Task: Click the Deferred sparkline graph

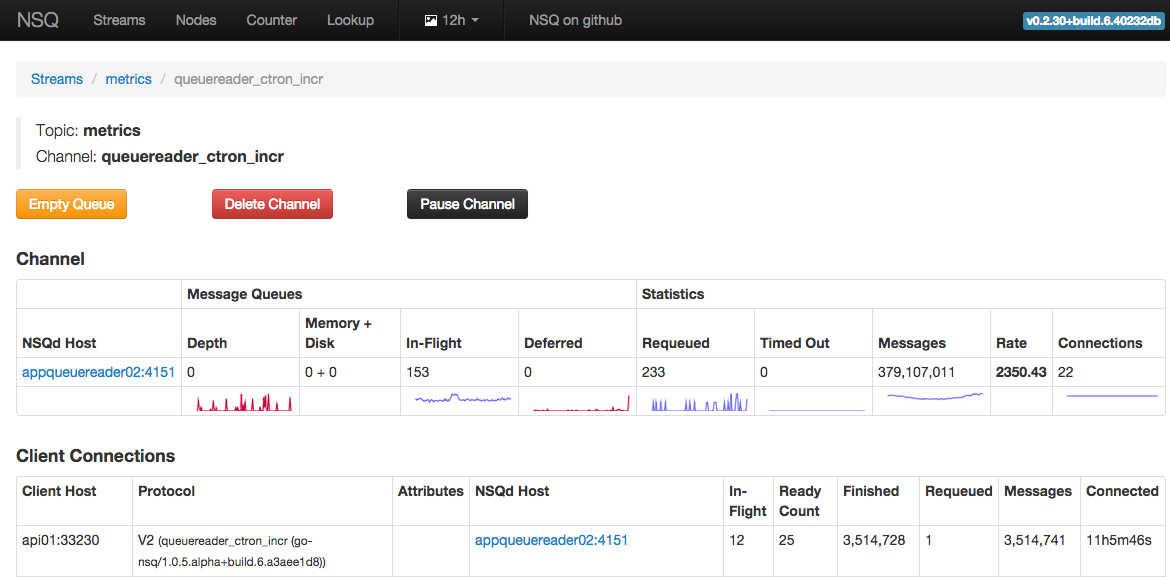Action: [581, 404]
